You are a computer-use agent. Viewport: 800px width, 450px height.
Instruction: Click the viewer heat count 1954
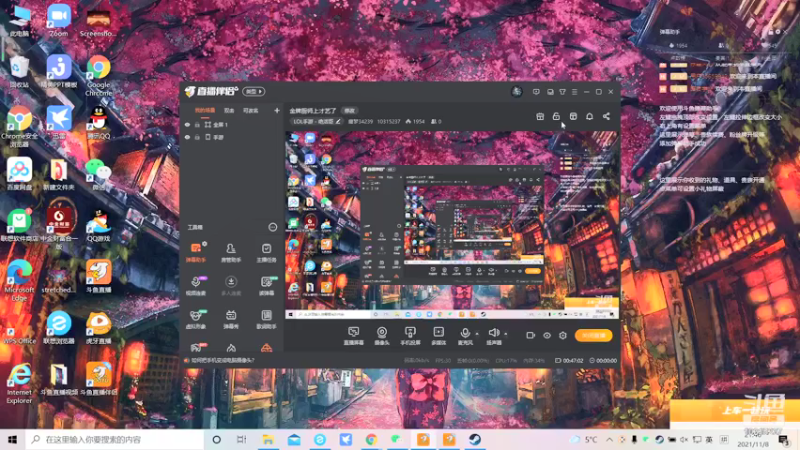[415, 121]
